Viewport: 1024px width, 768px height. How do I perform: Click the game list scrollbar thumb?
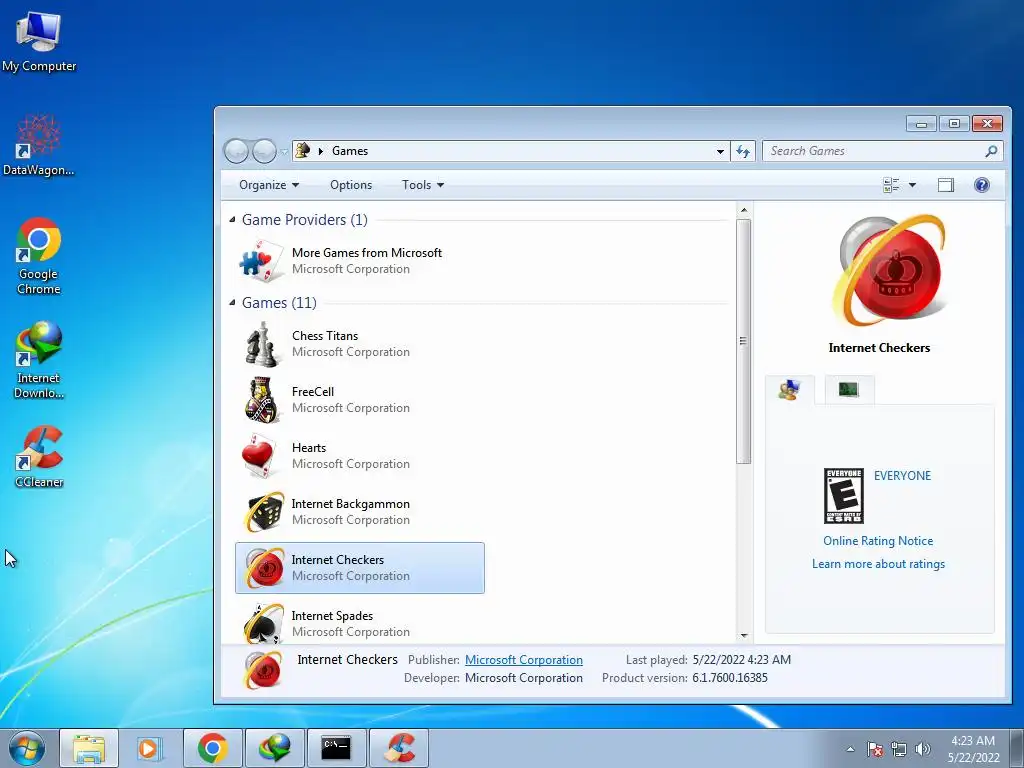743,341
